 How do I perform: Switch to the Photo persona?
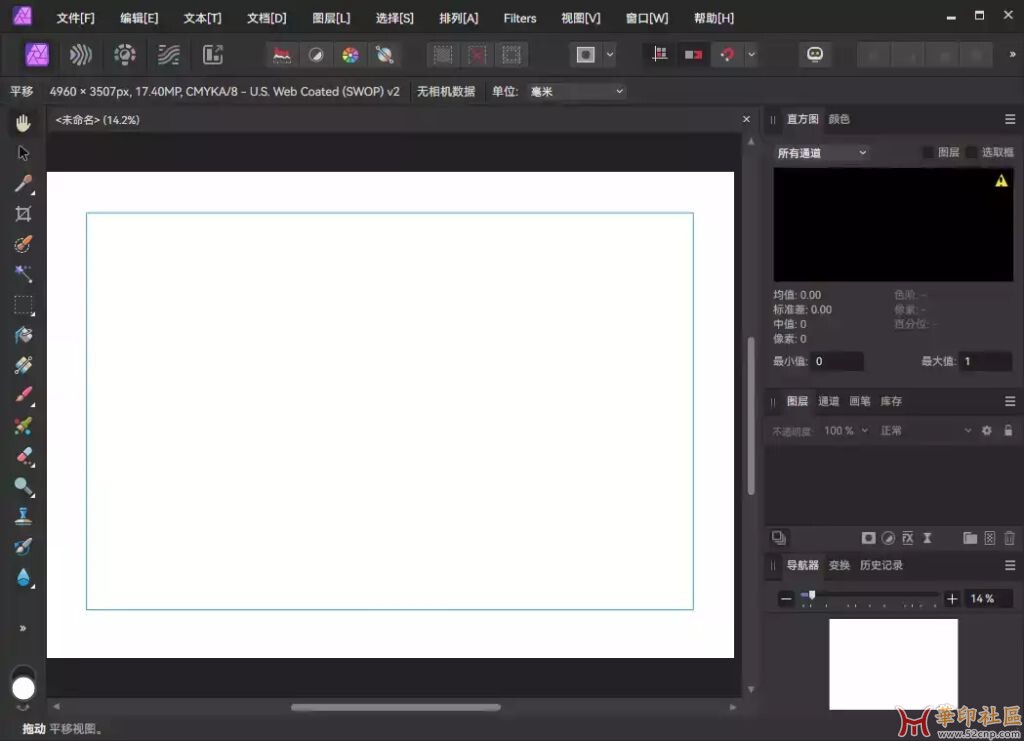(x=37, y=55)
